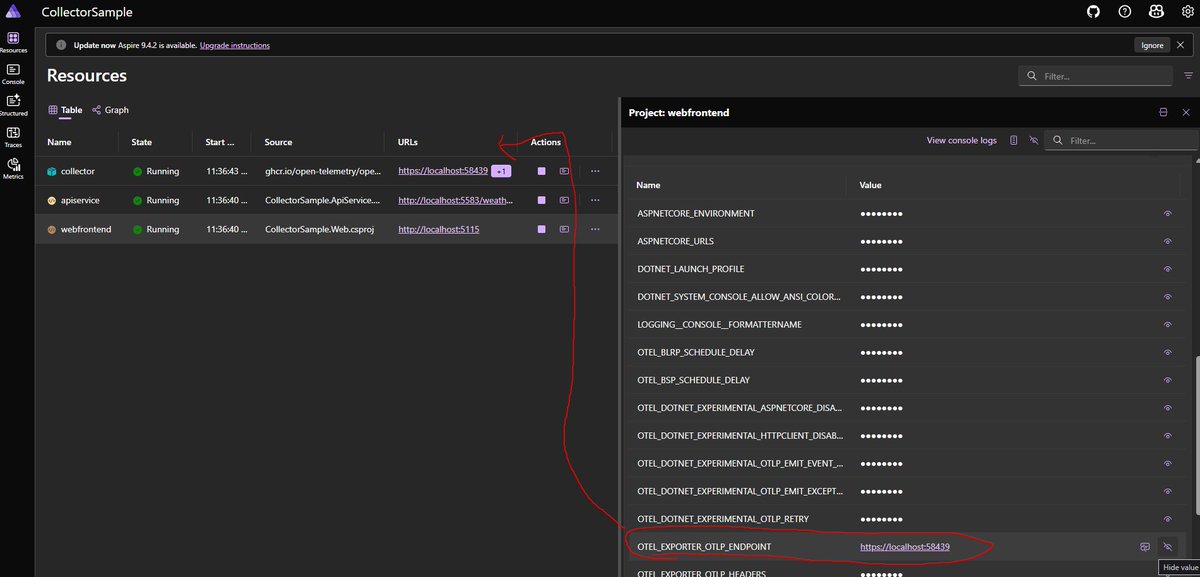1200x577 pixels.
Task: Focus the Resources Filter search box
Action: coord(1095,76)
